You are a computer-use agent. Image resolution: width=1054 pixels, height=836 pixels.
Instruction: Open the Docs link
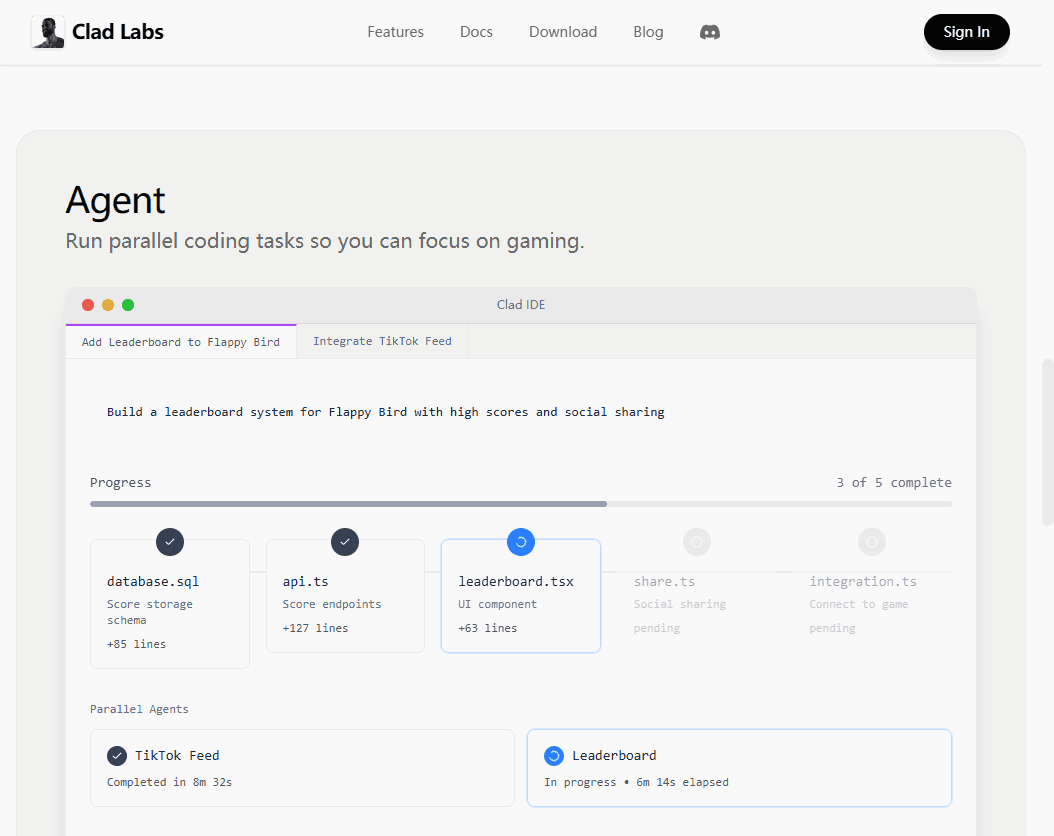coord(476,32)
